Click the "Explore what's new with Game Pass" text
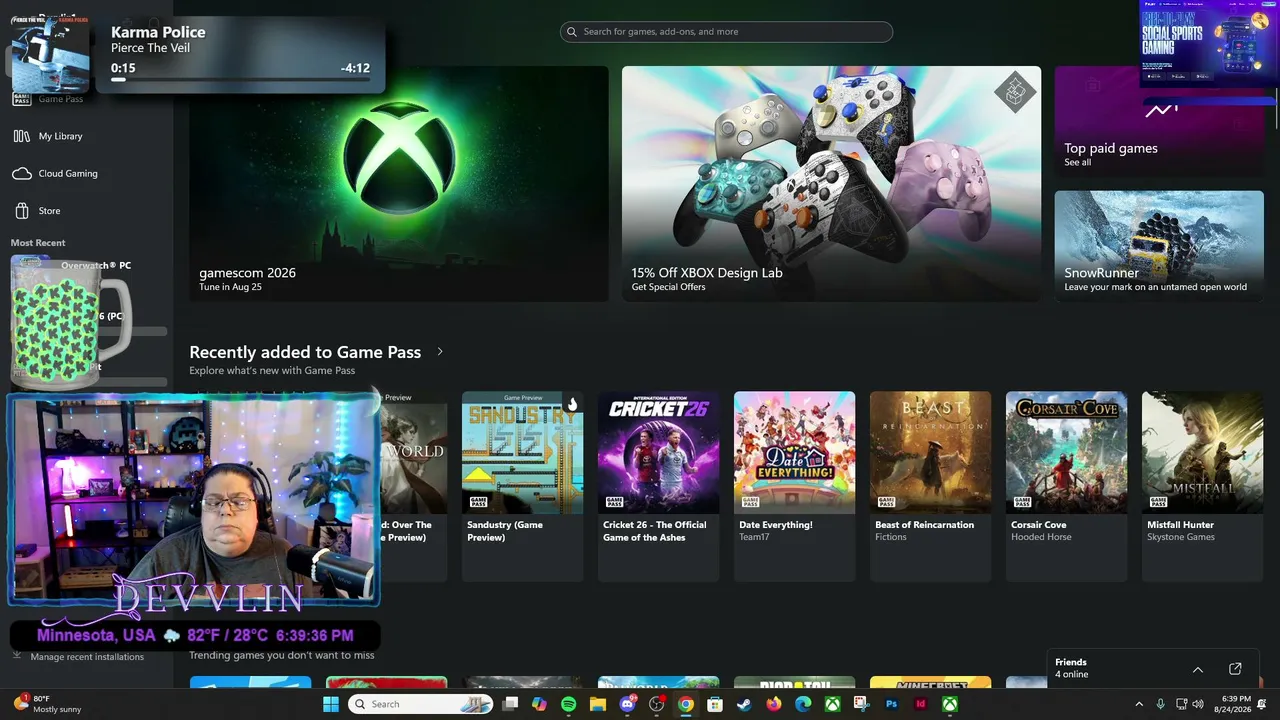The height and width of the screenshot is (720, 1280). click(272, 371)
